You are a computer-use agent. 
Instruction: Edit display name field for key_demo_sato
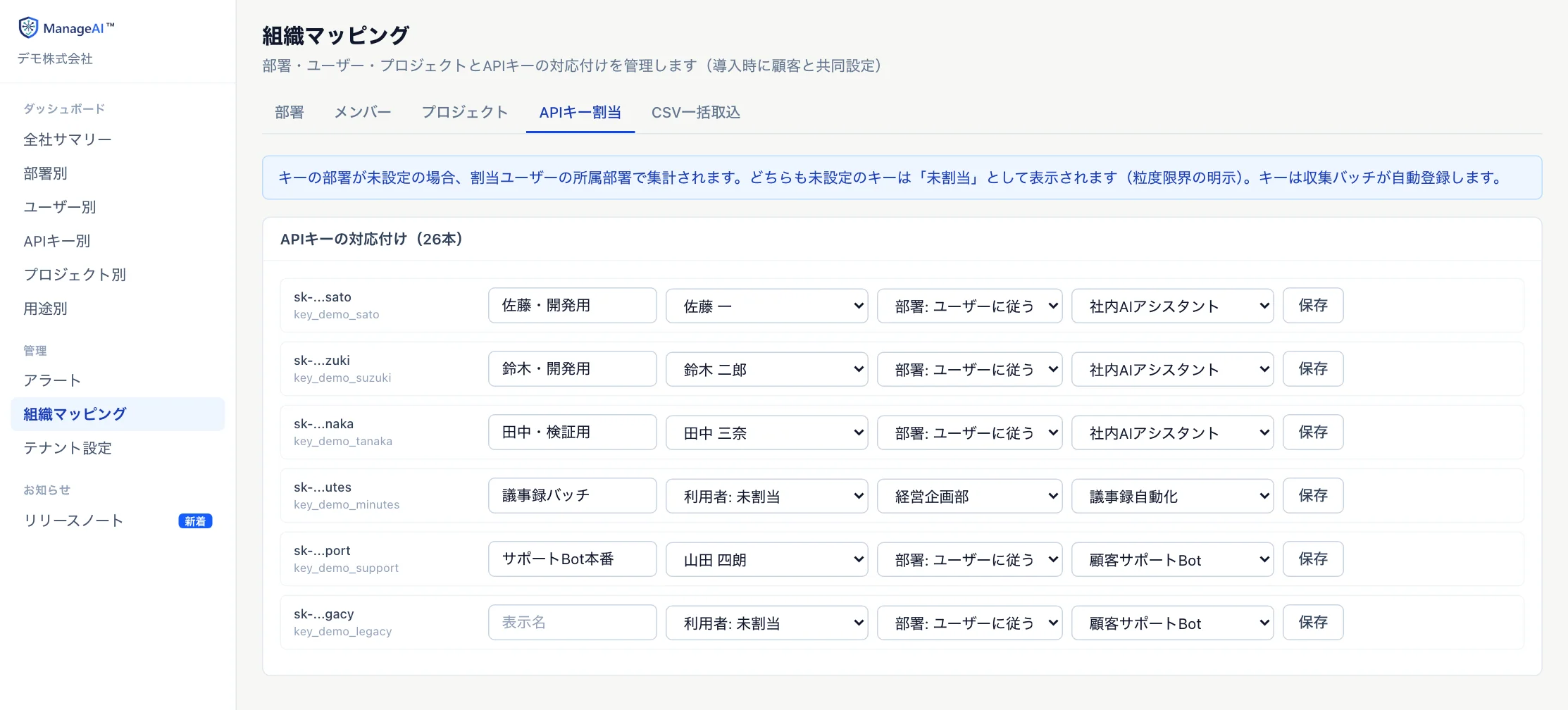573,306
